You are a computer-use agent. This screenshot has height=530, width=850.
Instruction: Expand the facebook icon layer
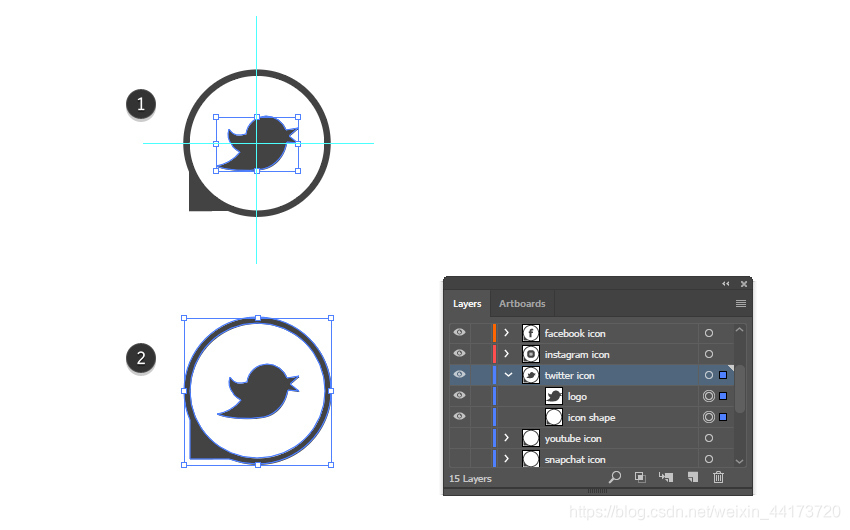tap(506, 333)
